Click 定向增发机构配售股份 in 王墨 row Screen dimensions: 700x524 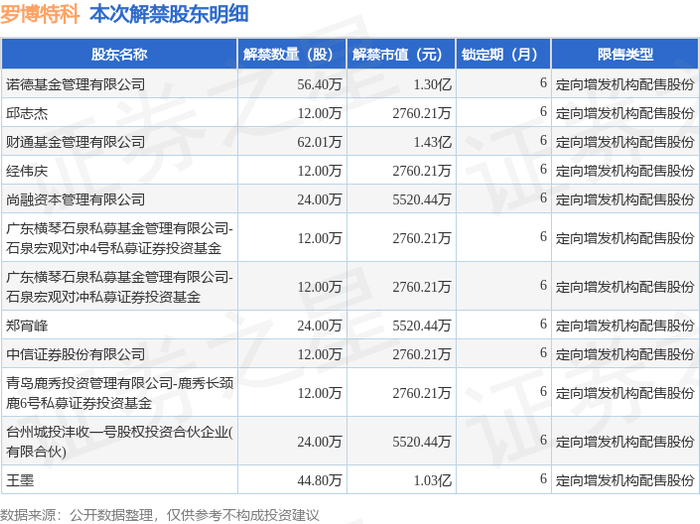point(625,480)
